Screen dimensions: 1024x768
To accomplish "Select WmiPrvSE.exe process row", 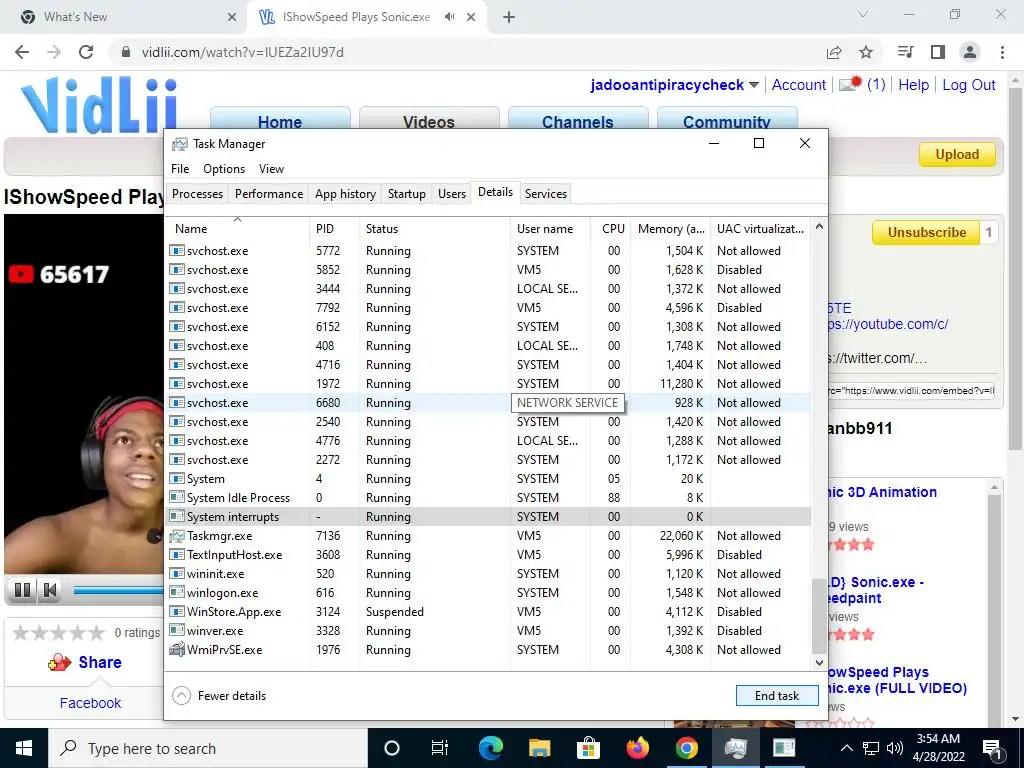I will (x=488, y=650).
